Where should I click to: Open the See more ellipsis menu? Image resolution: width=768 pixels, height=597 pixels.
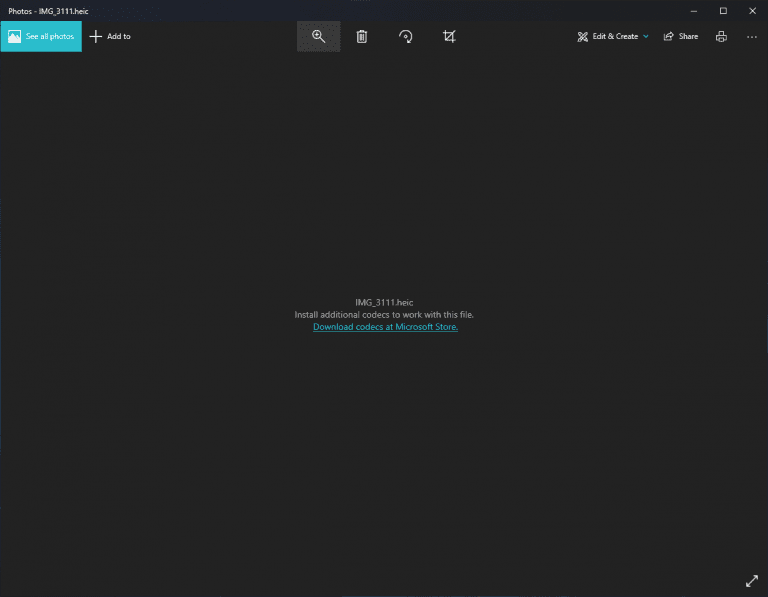click(752, 36)
